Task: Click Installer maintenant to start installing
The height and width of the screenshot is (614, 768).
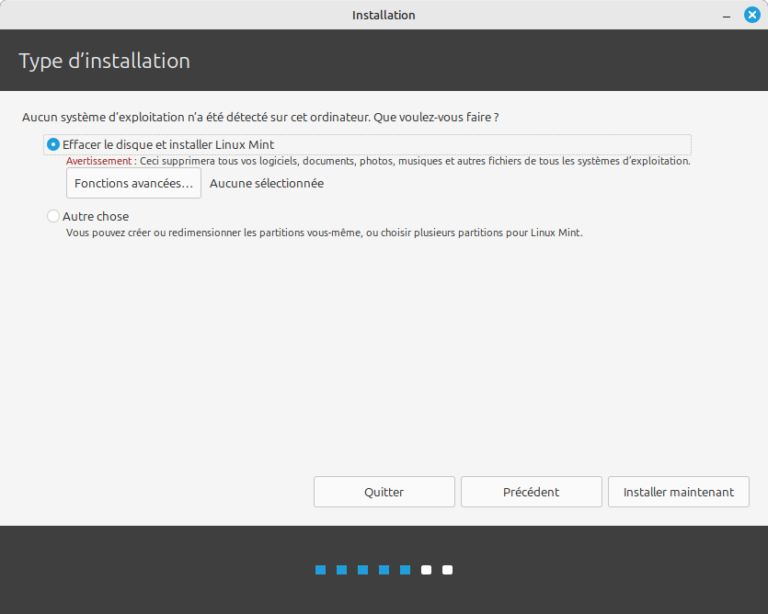Action: 678,492
